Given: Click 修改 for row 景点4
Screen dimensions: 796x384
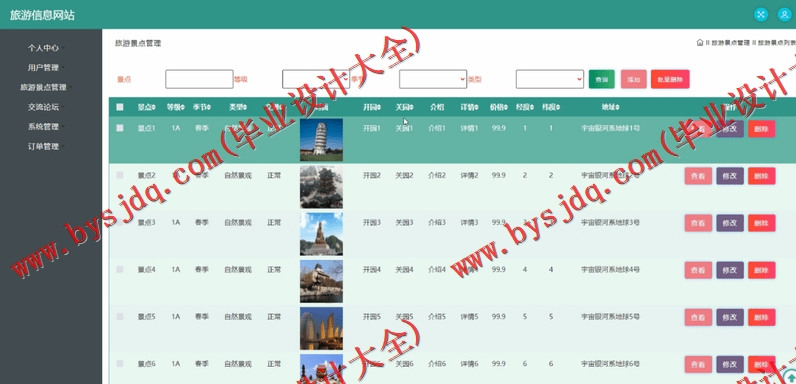Looking at the screenshot, I should (730, 270).
